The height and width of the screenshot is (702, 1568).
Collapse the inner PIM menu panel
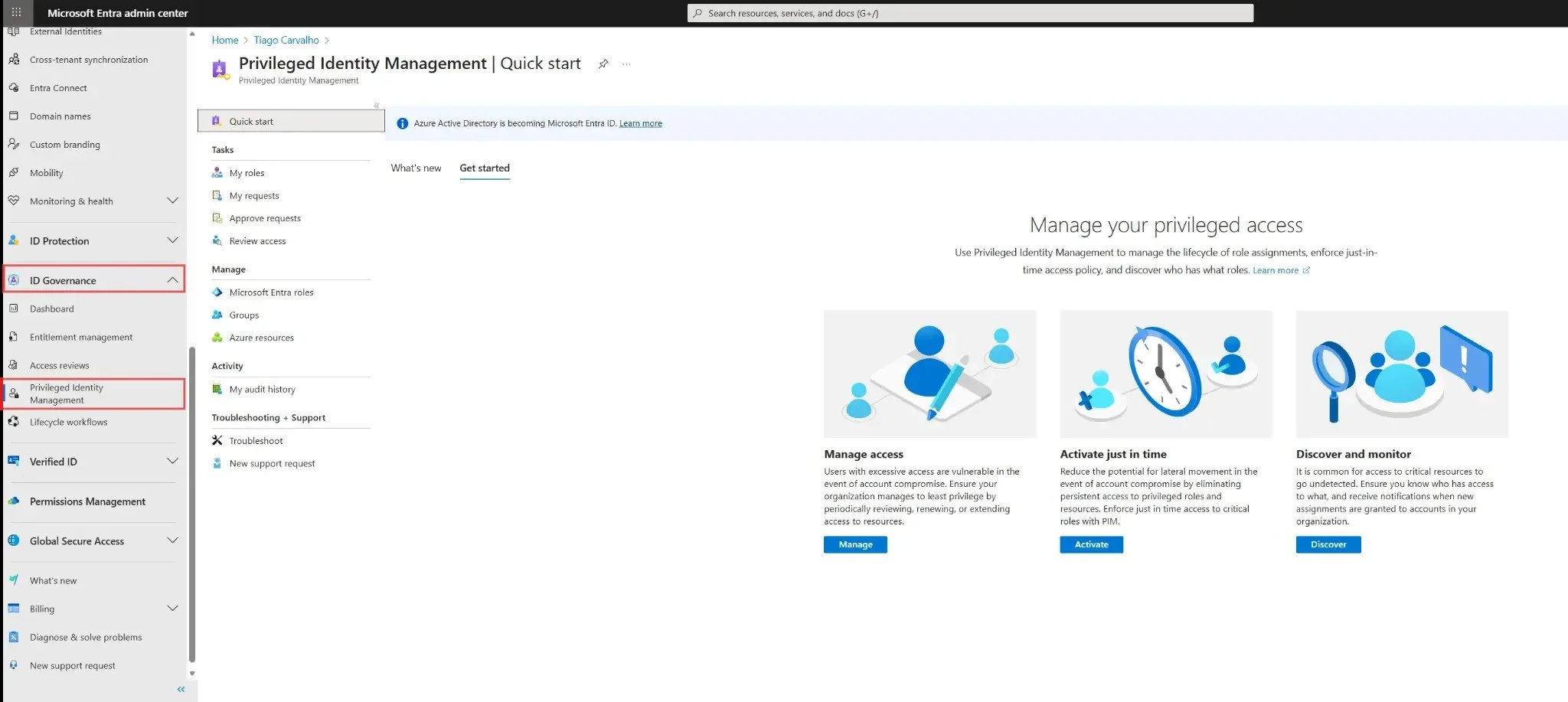pyautogui.click(x=377, y=106)
